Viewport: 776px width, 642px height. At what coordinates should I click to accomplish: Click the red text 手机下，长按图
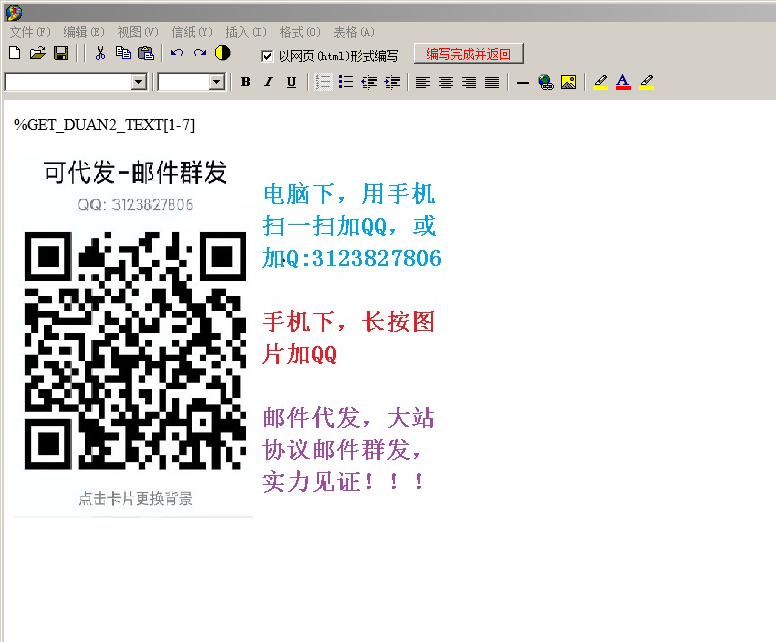tap(349, 322)
